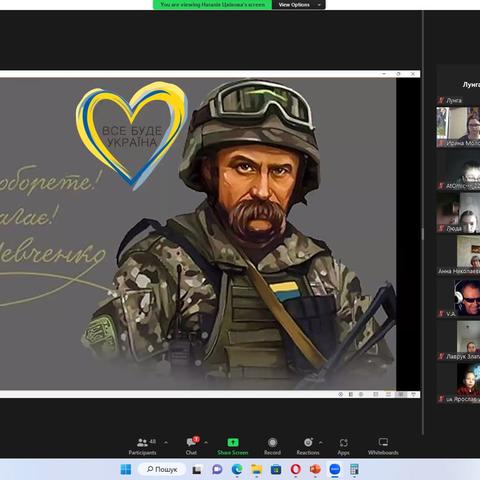The width and height of the screenshot is (480, 480).
Task: Open the Windows Start menu
Action: (x=126, y=469)
